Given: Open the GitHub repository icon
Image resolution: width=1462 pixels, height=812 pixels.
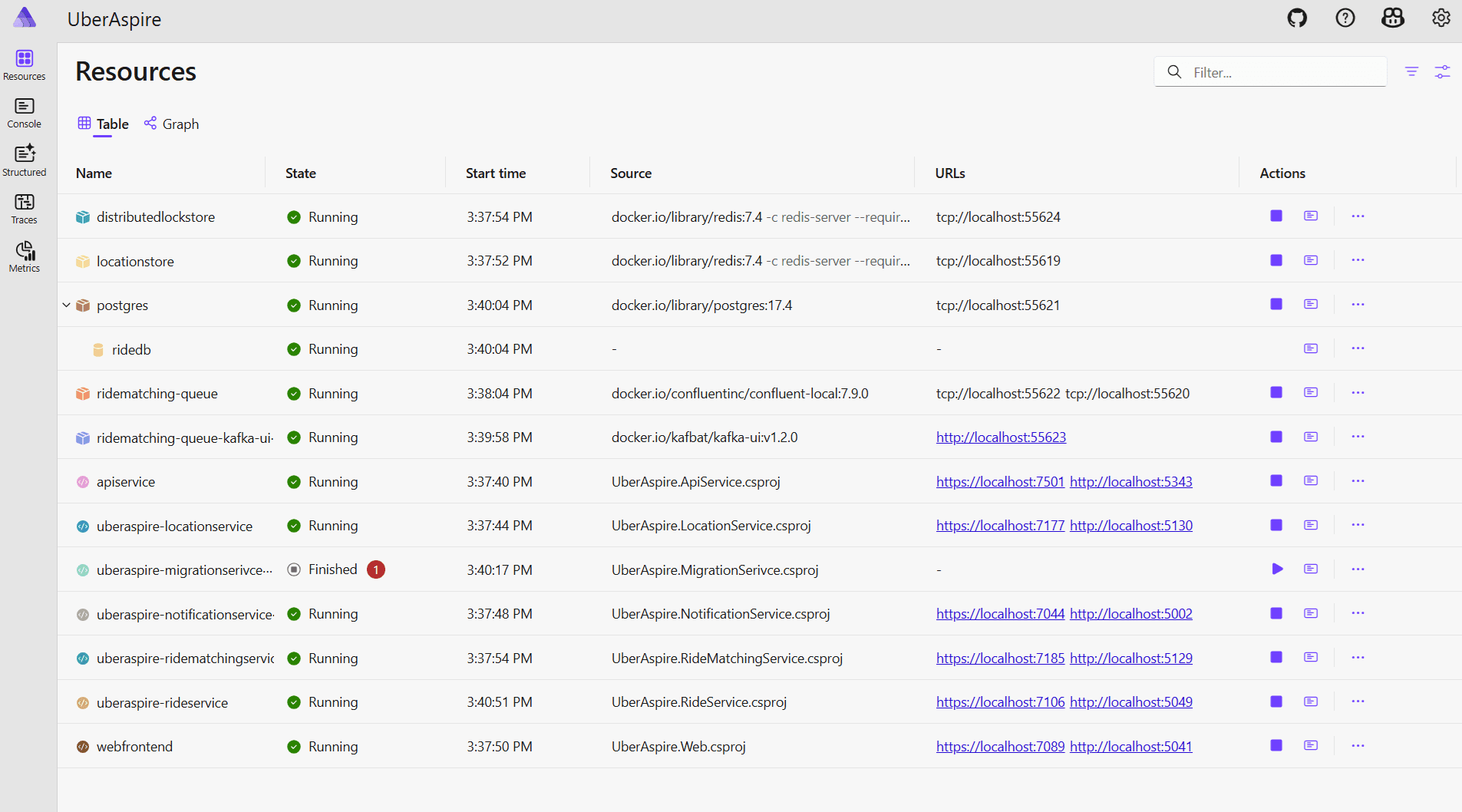Looking at the screenshot, I should 1297,18.
